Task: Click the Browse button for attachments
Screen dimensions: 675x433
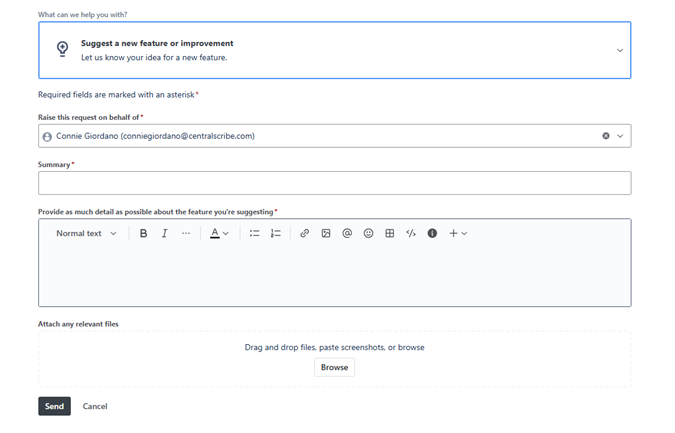Action: (x=334, y=367)
